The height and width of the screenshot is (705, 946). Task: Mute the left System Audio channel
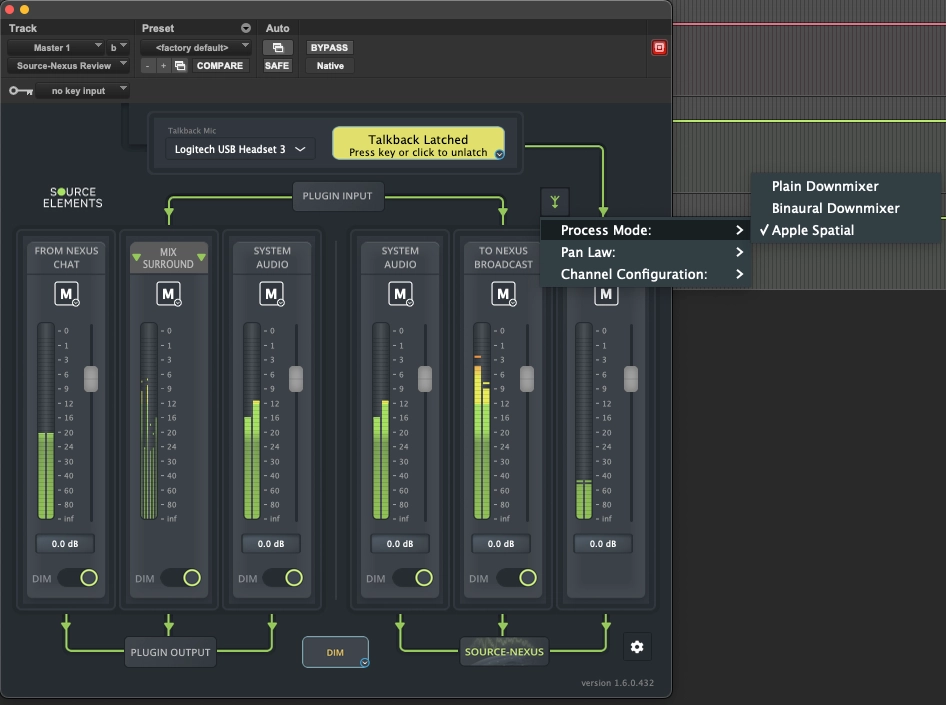click(x=271, y=294)
